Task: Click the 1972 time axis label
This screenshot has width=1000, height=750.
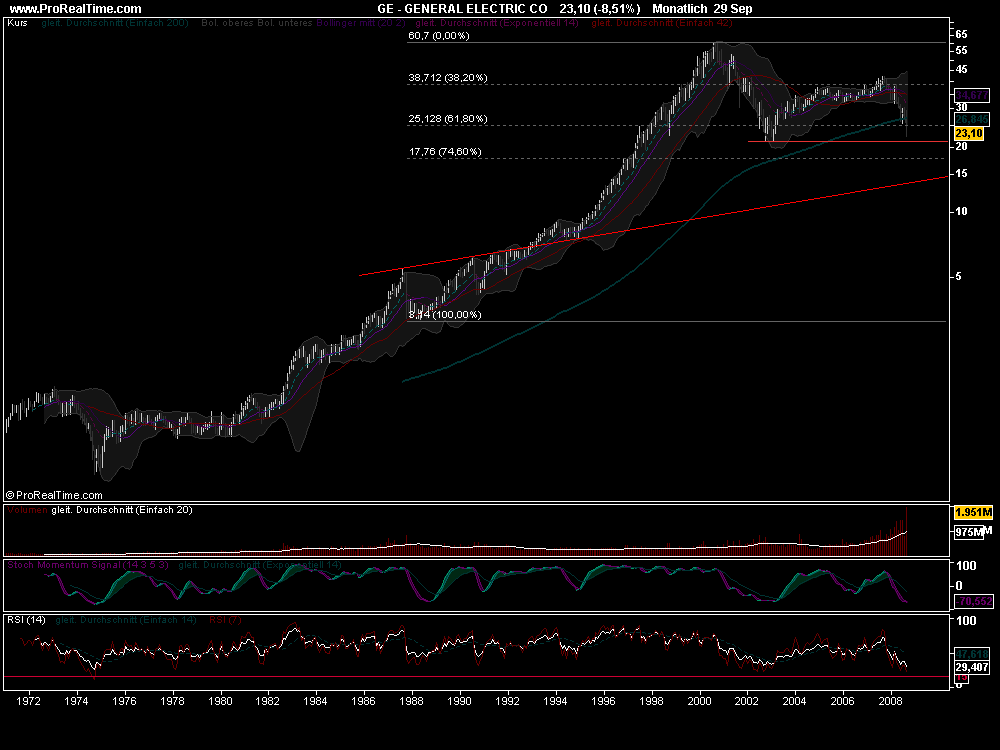Action: 28,701
